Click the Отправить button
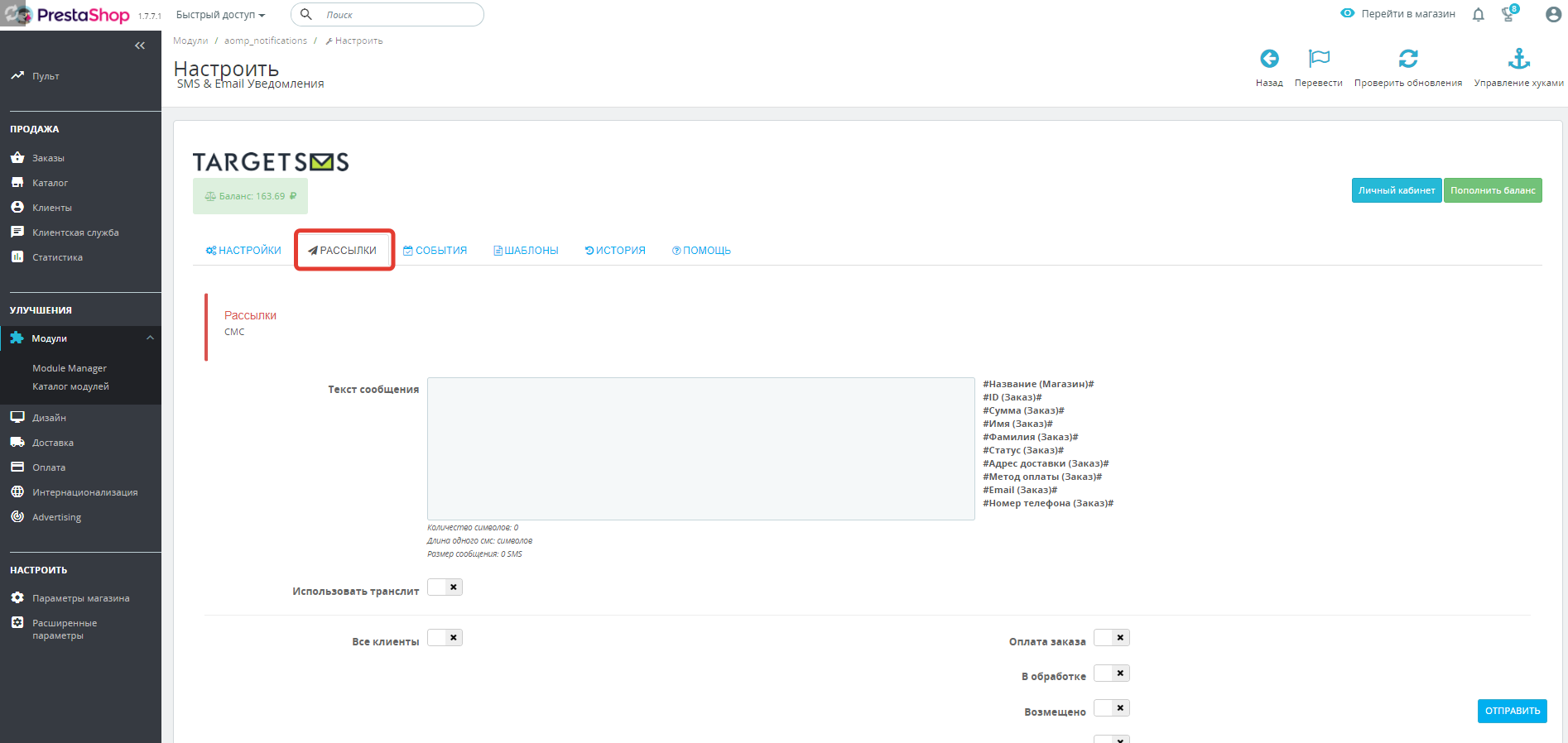The height and width of the screenshot is (743, 1568). (1513, 711)
